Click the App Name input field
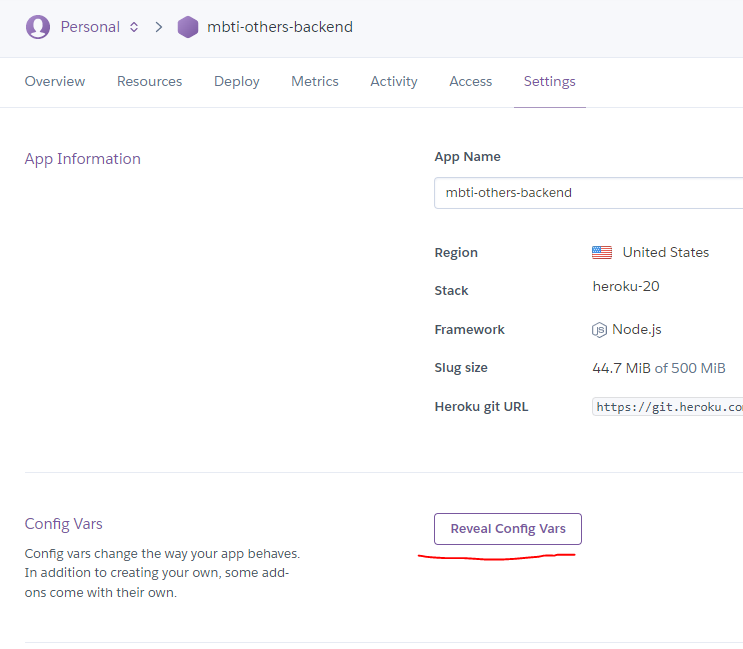Screen dimensions: 743x649 point(589,193)
